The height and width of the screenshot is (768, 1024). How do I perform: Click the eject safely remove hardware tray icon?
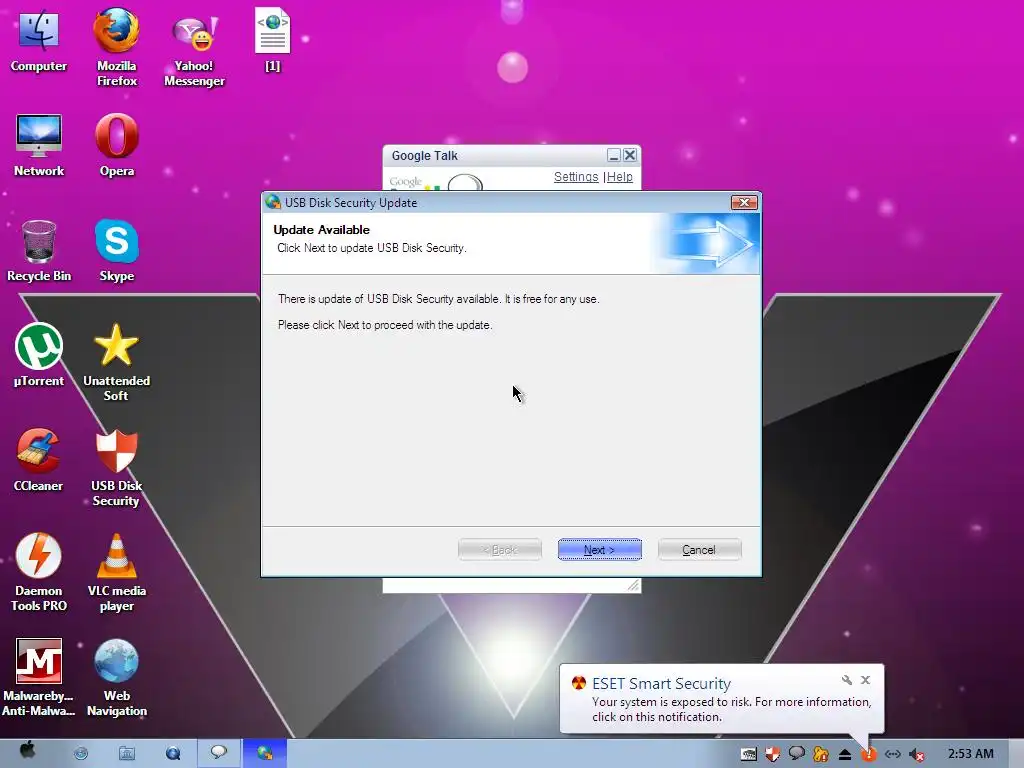[x=844, y=755]
